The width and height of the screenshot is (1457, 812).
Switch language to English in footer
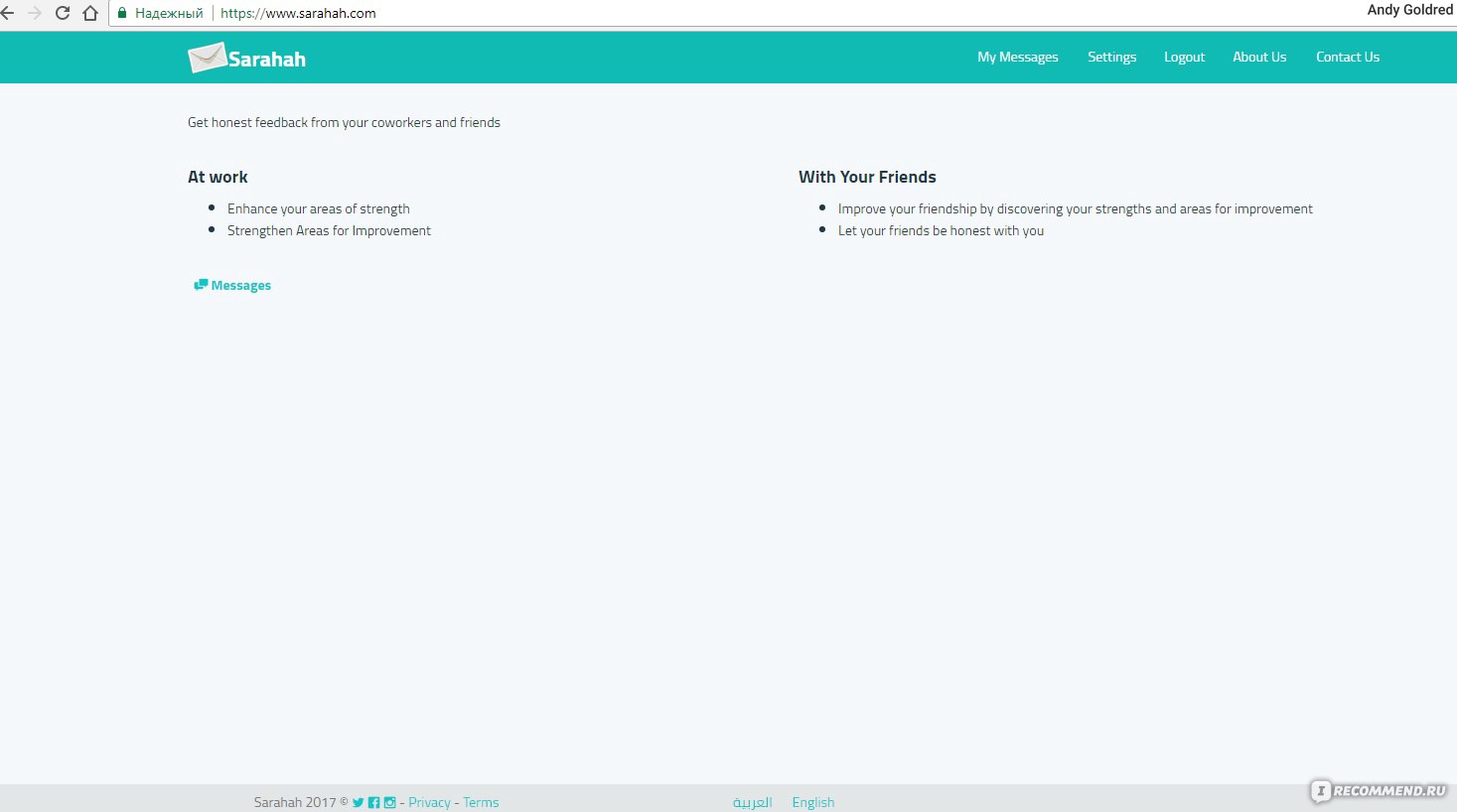click(x=813, y=802)
